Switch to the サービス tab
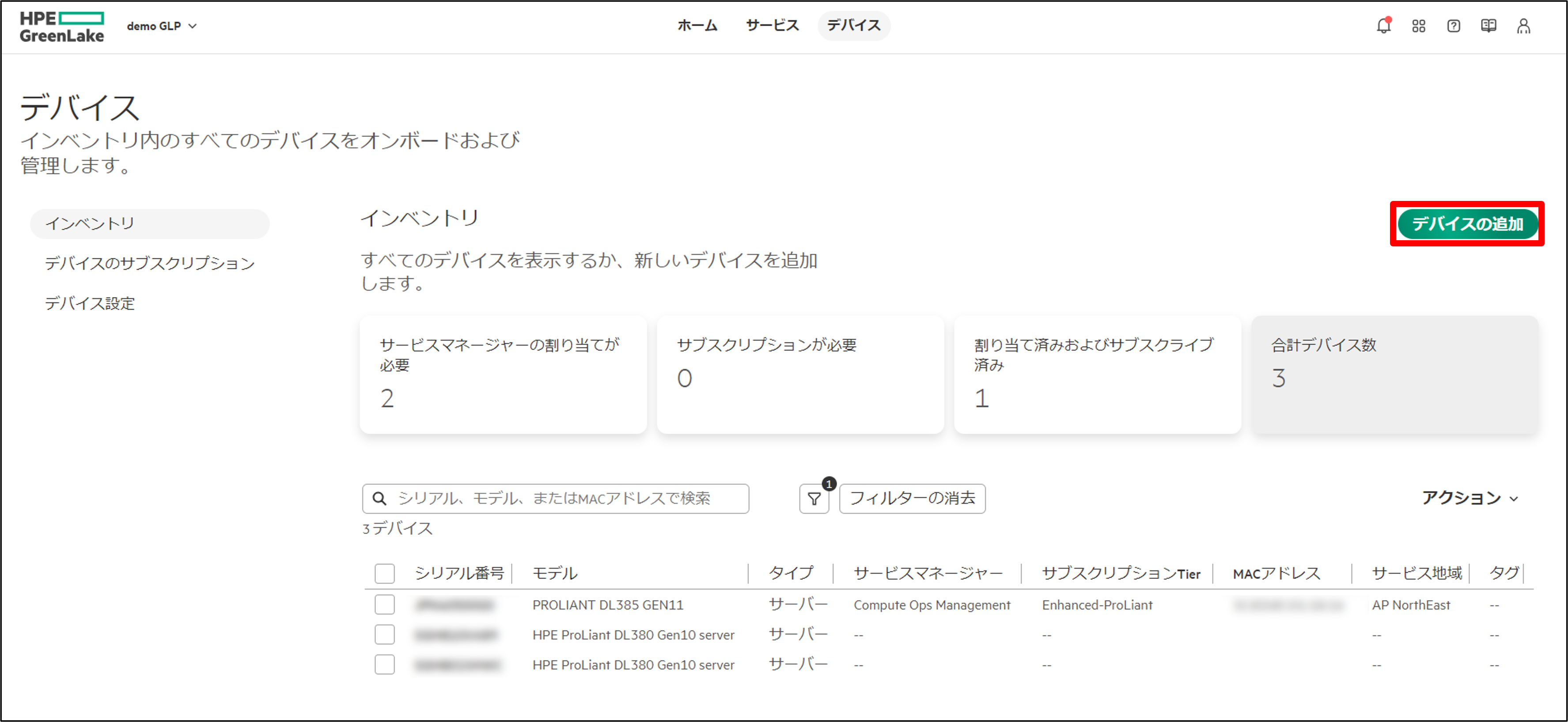The height and width of the screenshot is (722, 1568). point(772,26)
